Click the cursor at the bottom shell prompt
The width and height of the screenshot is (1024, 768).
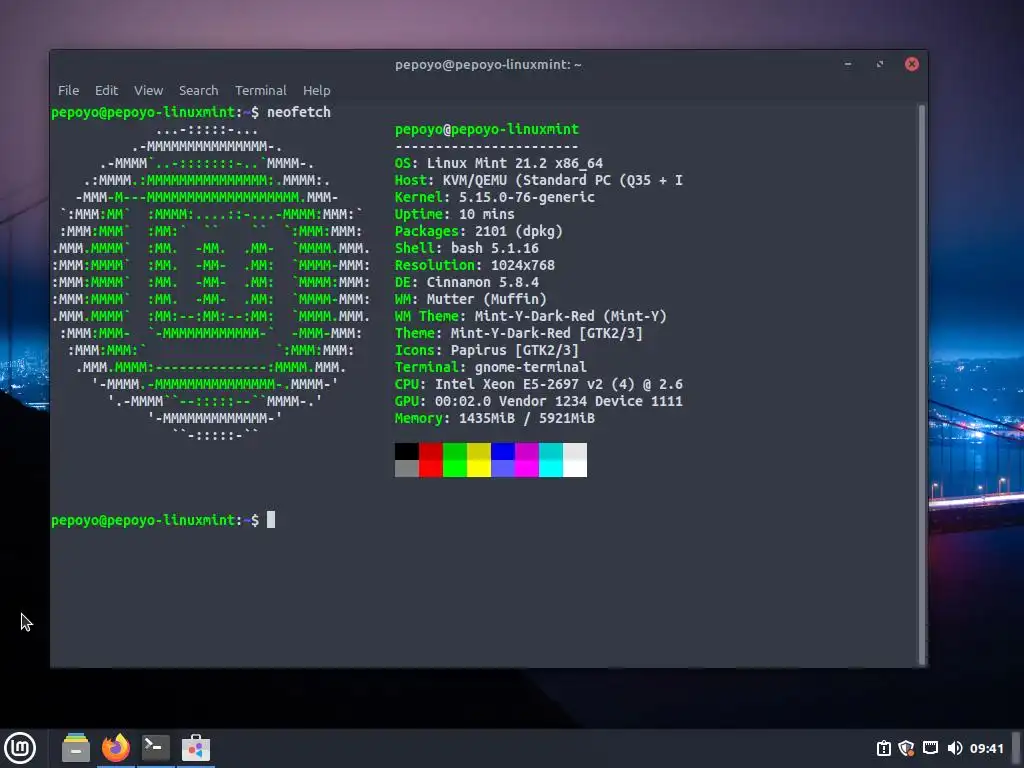pos(271,520)
